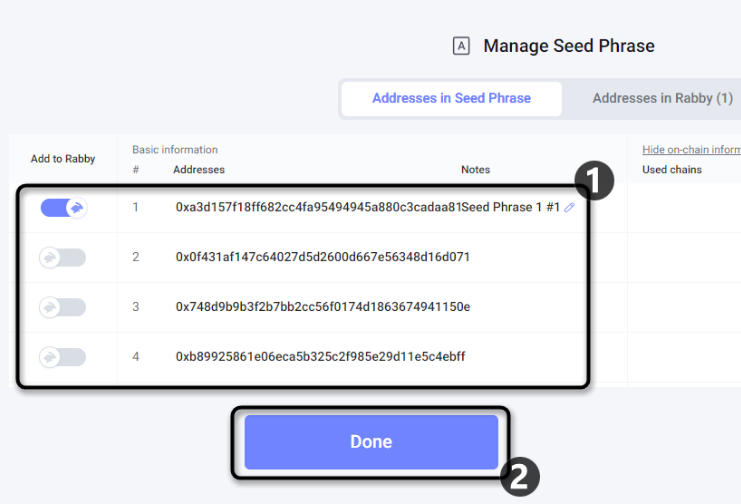Click the Done button
The height and width of the screenshot is (504, 741).
point(371,442)
